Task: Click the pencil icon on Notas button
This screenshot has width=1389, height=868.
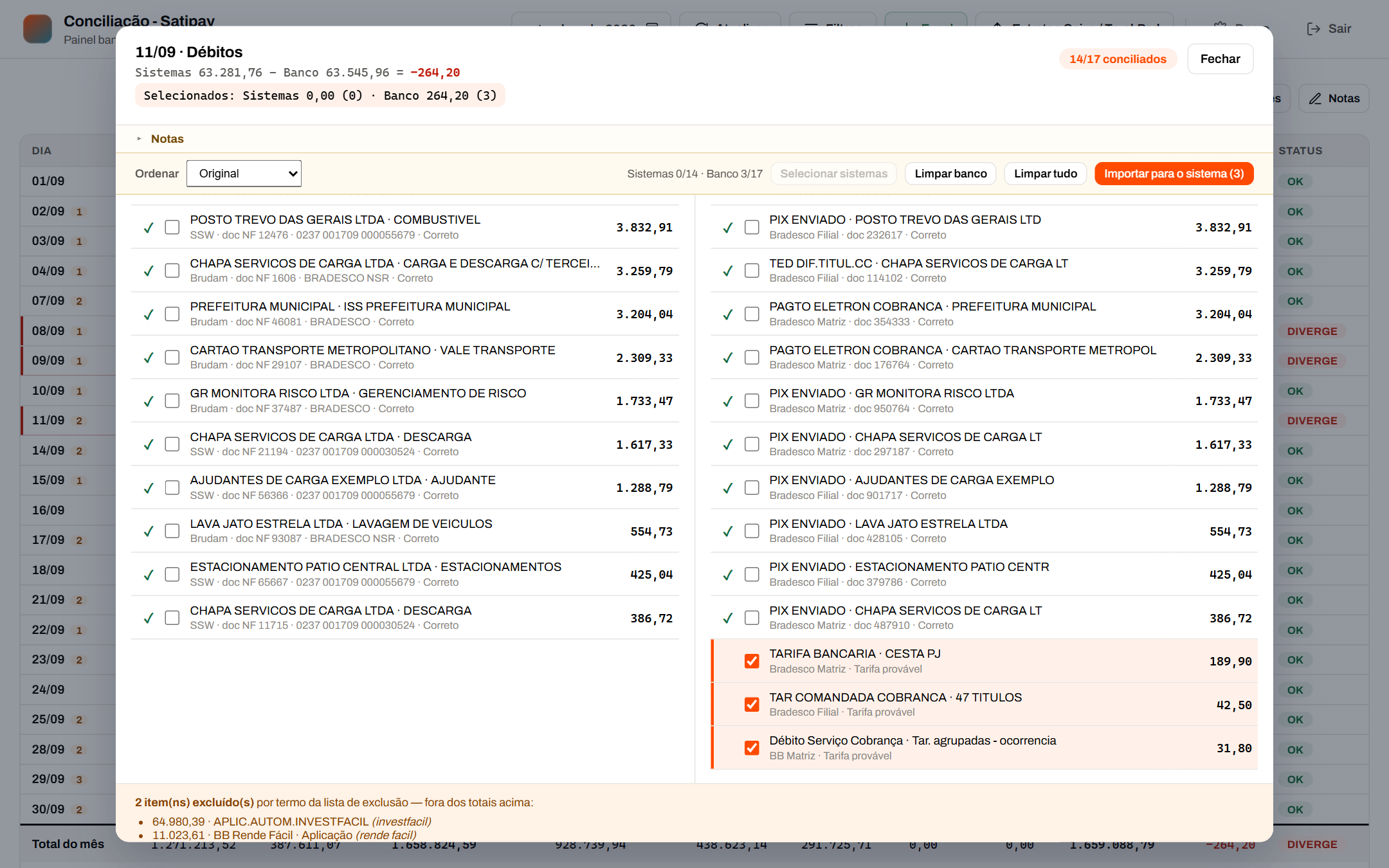Action: 1315,98
